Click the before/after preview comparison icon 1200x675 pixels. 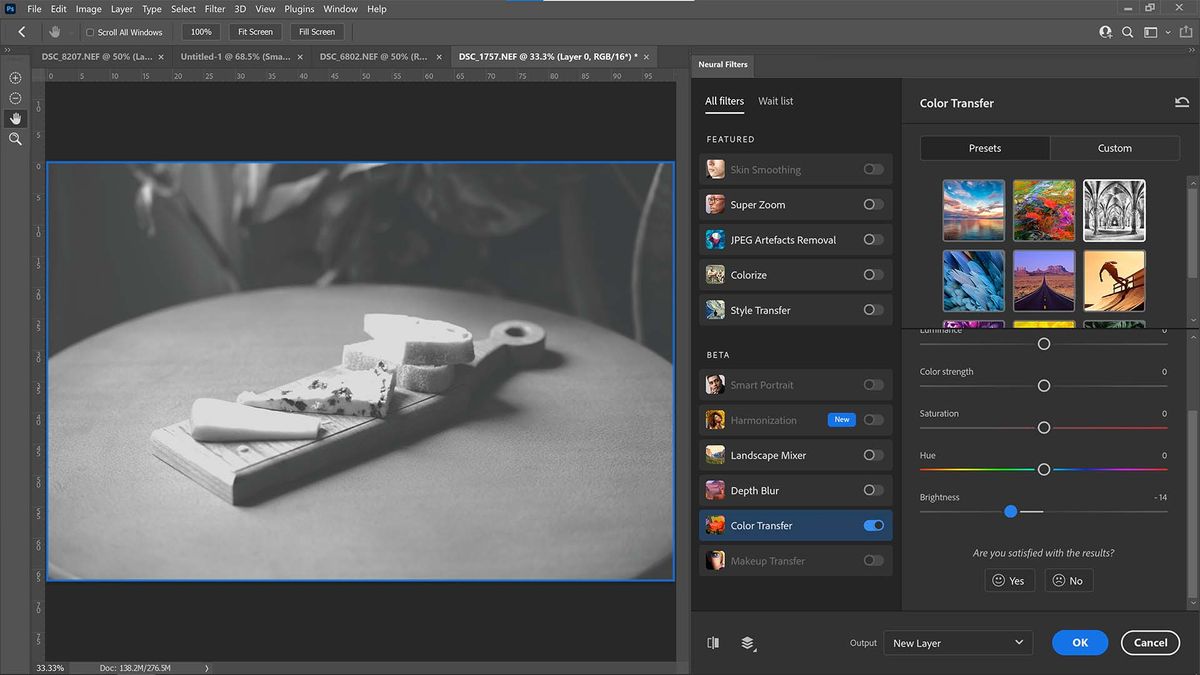(x=713, y=643)
